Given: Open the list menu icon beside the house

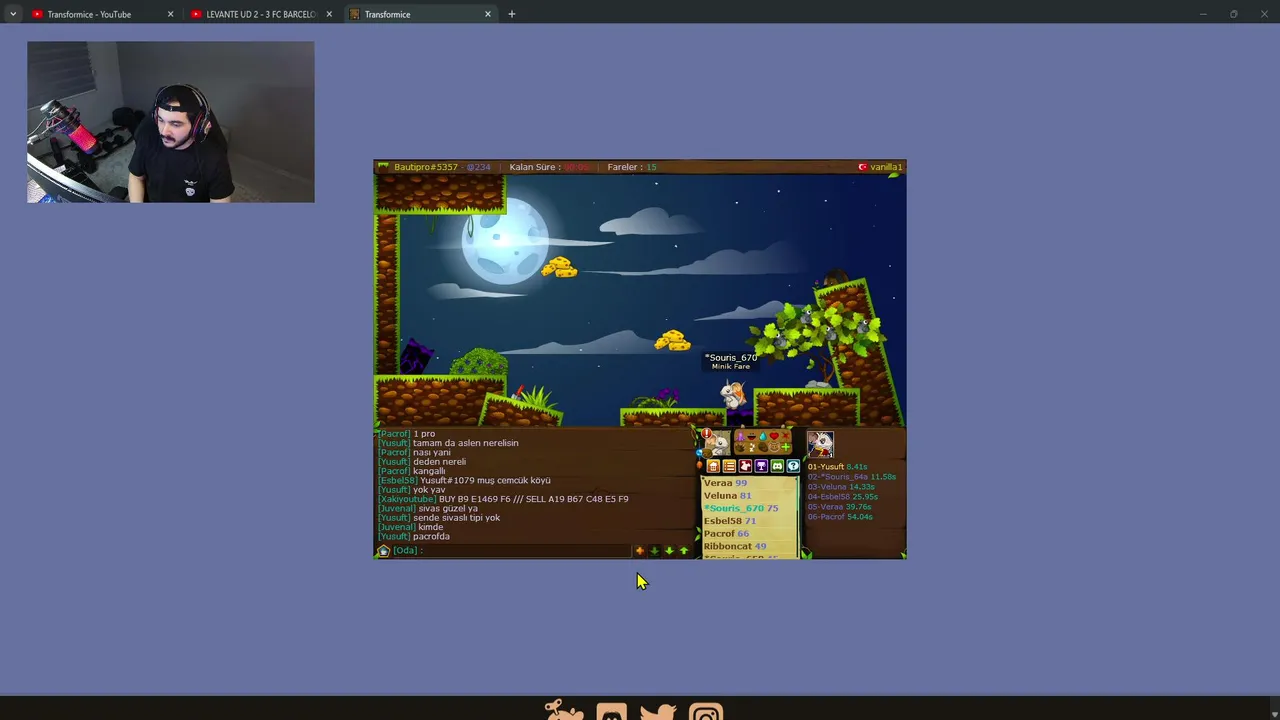Looking at the screenshot, I should tap(729, 466).
